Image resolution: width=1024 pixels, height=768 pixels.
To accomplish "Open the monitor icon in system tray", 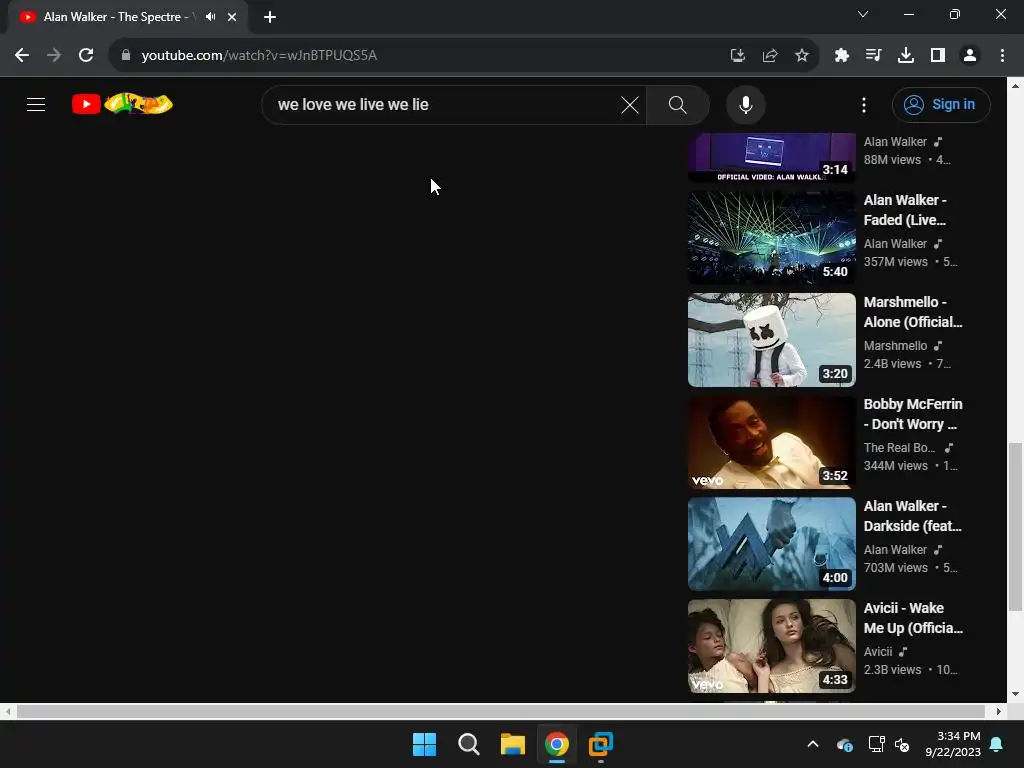I will (876, 744).
